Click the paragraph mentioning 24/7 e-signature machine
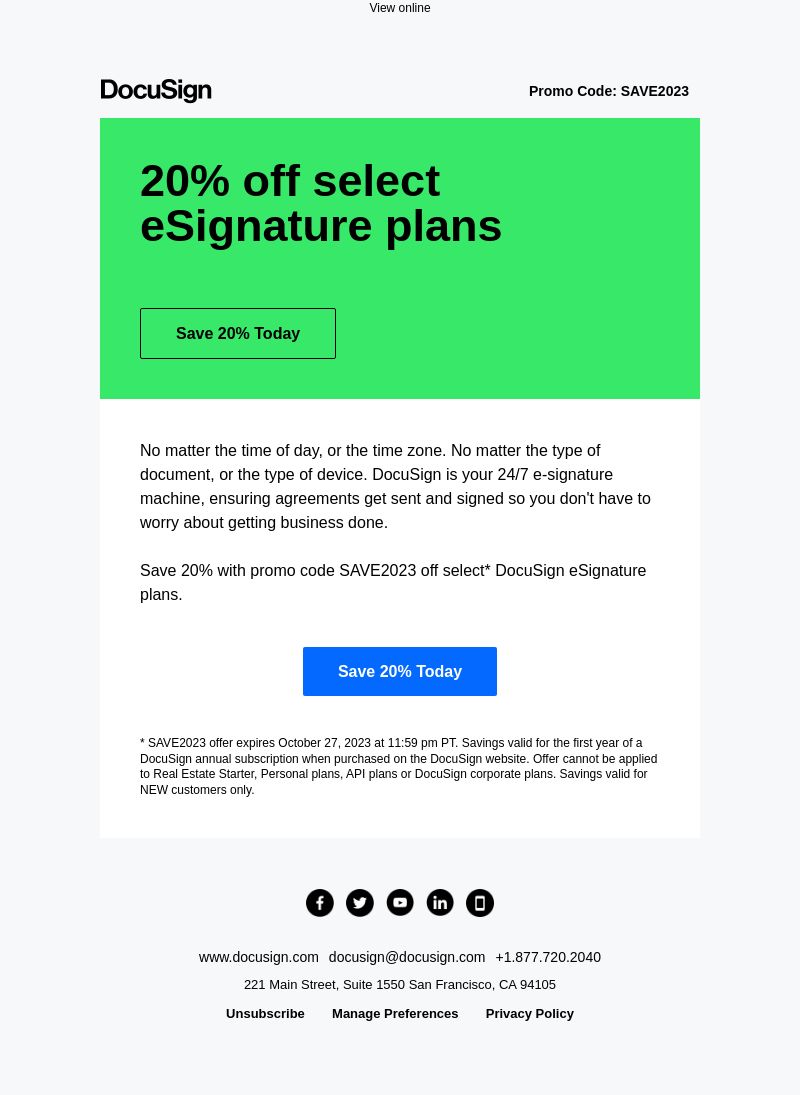This screenshot has width=800, height=1095. tap(395, 487)
